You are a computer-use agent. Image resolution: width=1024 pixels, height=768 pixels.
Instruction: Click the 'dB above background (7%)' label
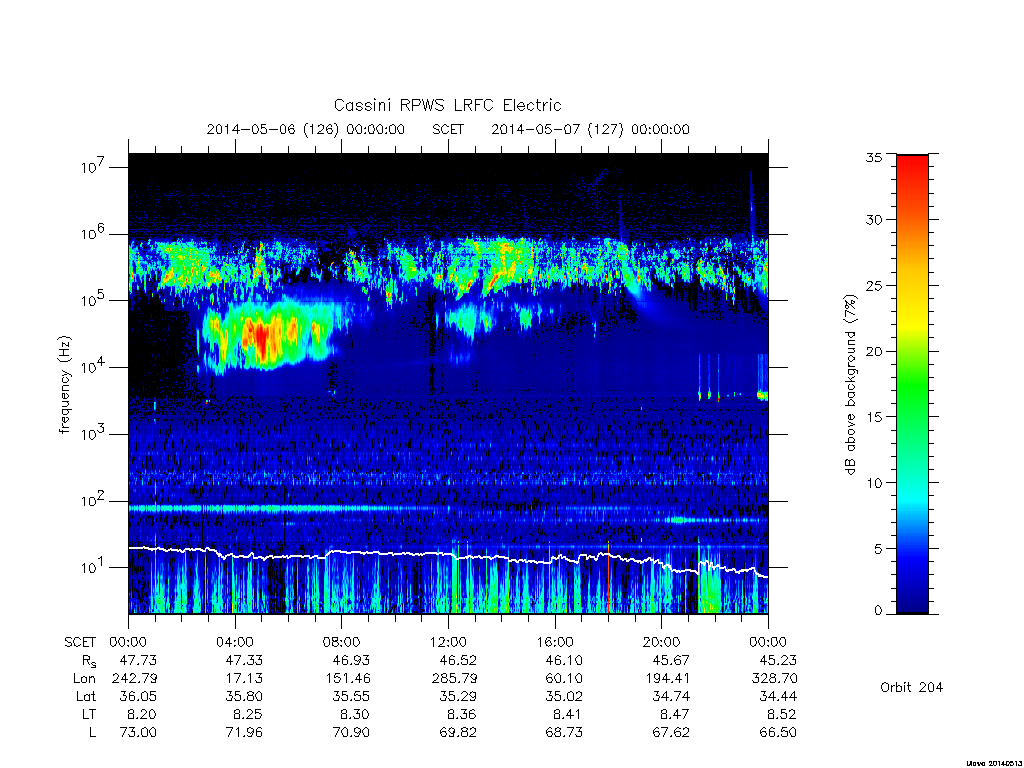click(x=850, y=385)
